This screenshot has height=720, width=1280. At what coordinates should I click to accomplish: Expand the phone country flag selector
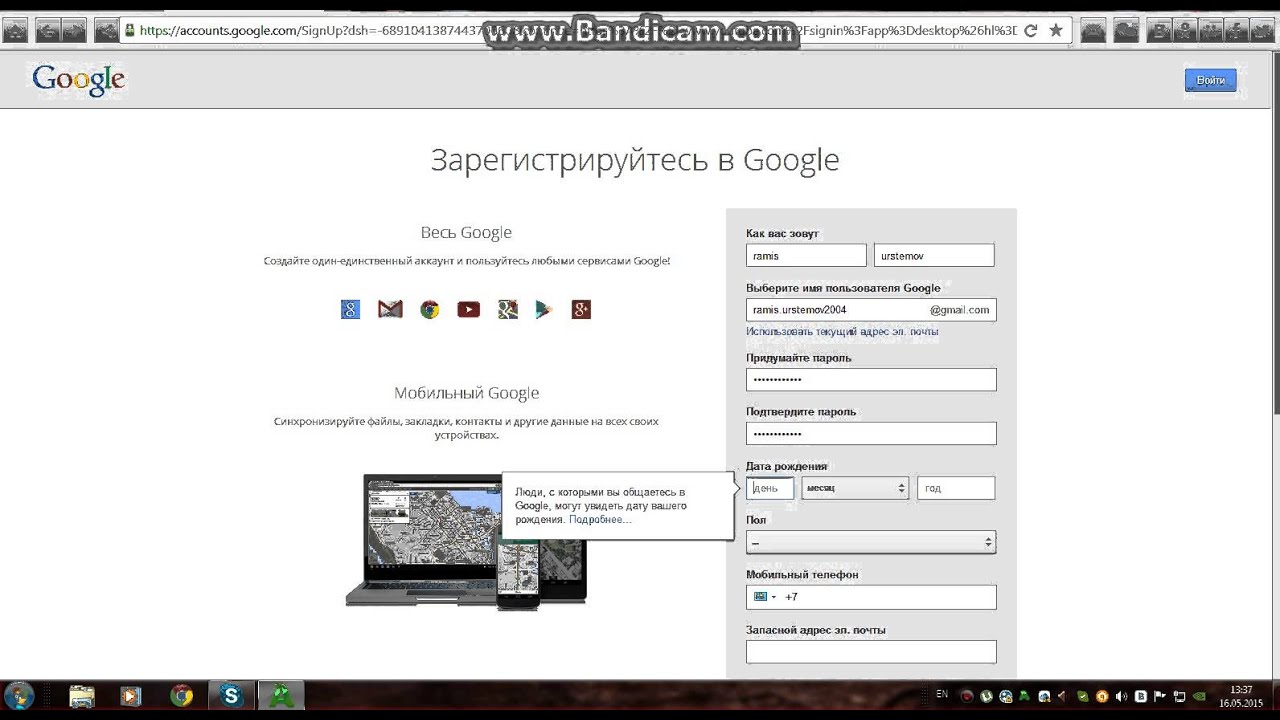(765, 597)
